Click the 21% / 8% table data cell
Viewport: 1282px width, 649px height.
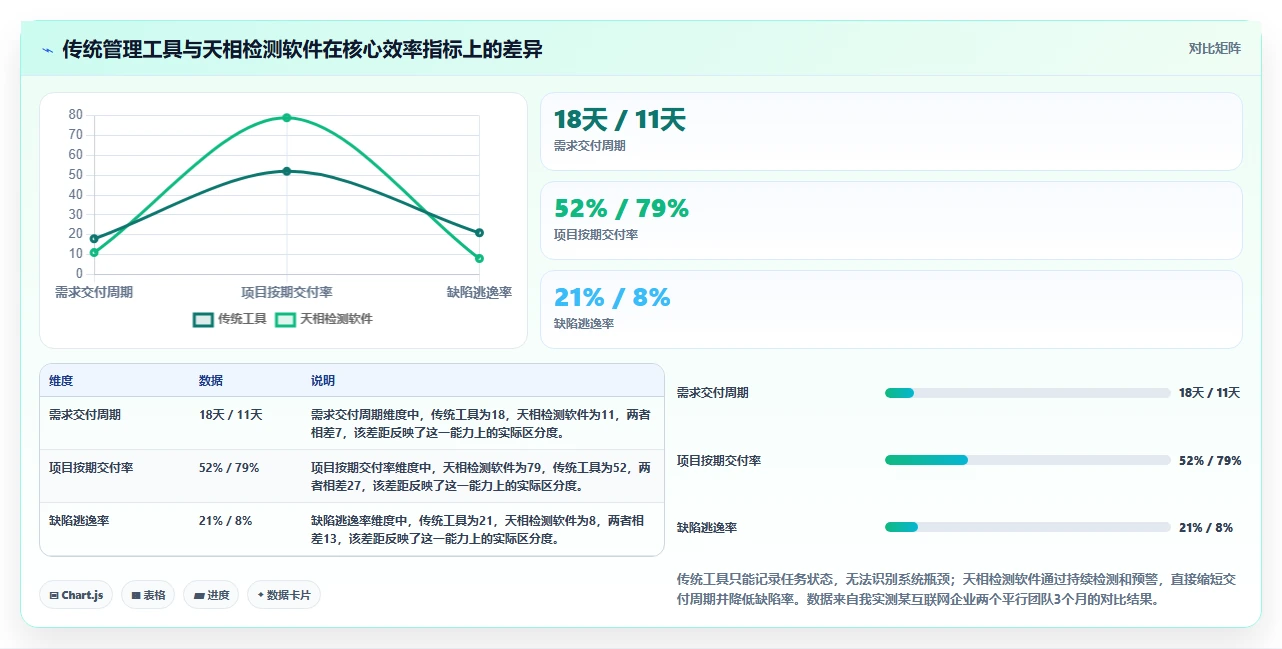tap(225, 520)
